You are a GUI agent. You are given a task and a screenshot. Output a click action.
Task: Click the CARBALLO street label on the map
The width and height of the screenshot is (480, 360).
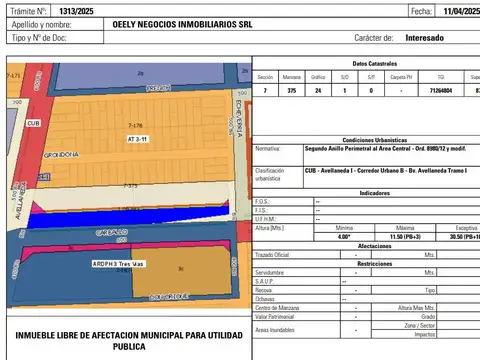112,232
